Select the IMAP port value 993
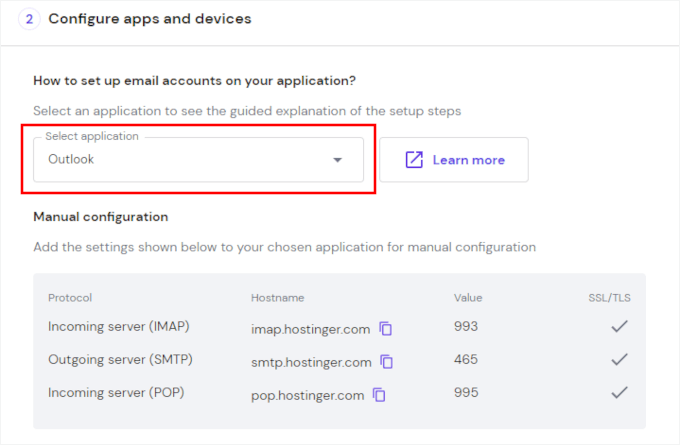680x445 pixels. tap(466, 327)
